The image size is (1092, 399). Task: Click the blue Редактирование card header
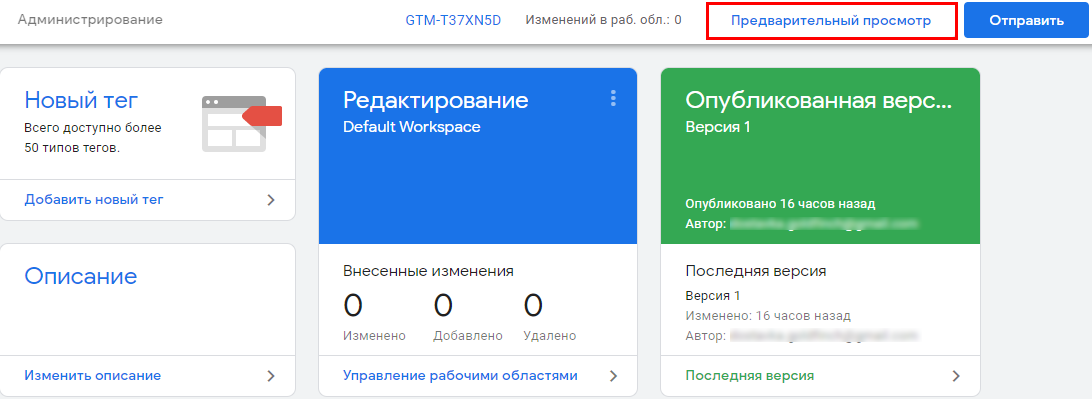[x=478, y=156]
